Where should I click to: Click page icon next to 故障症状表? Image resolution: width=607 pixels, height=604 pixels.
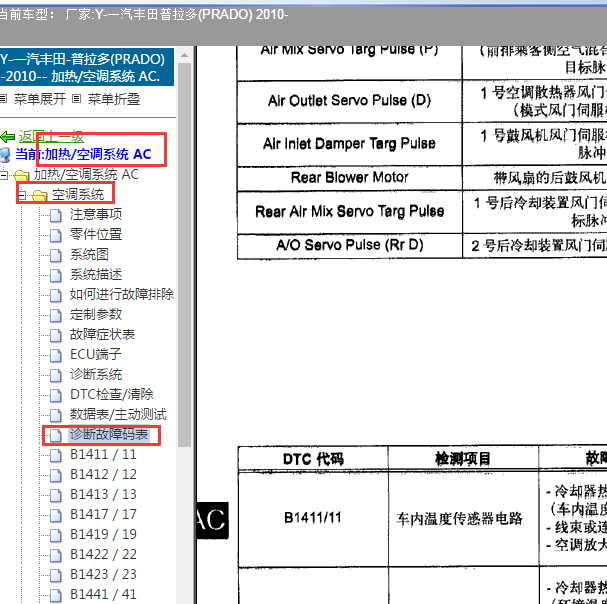pyautogui.click(x=56, y=335)
